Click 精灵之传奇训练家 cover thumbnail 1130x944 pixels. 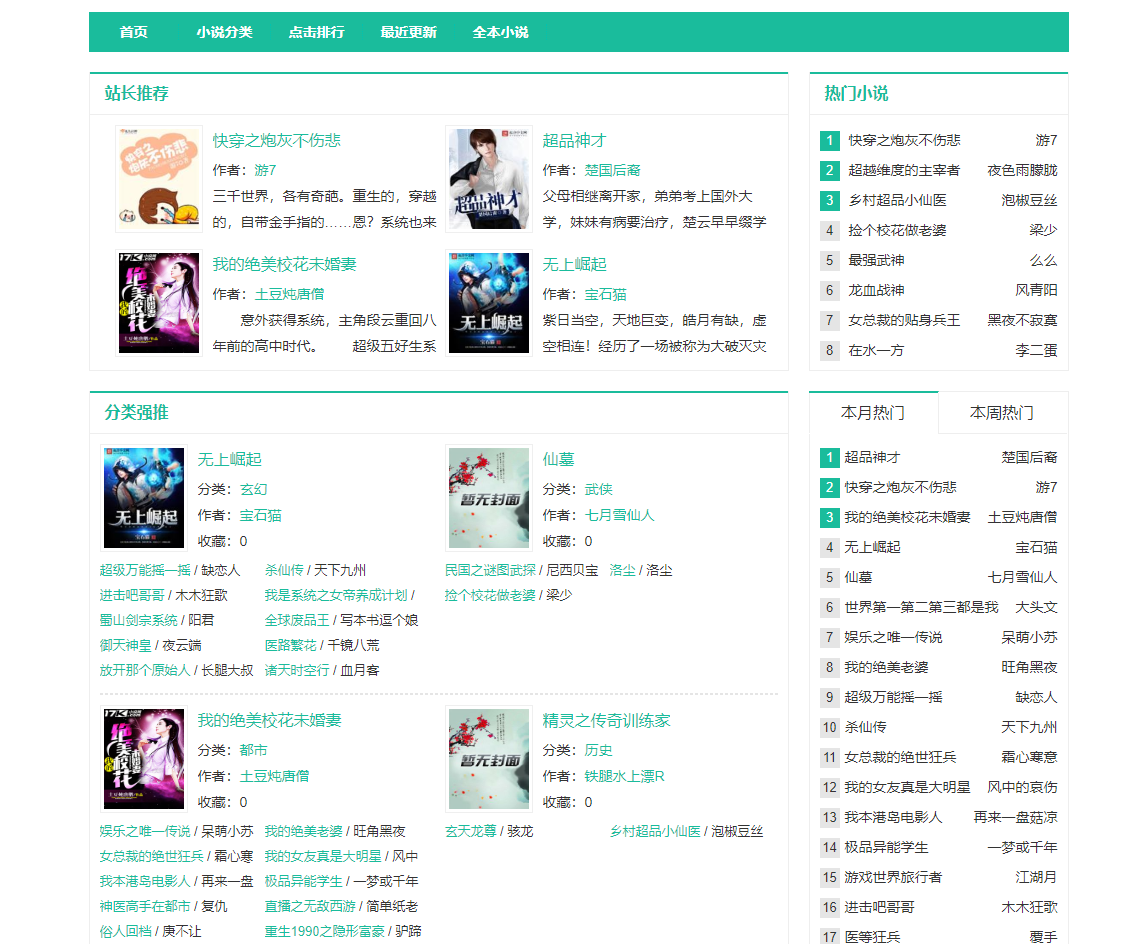489,759
